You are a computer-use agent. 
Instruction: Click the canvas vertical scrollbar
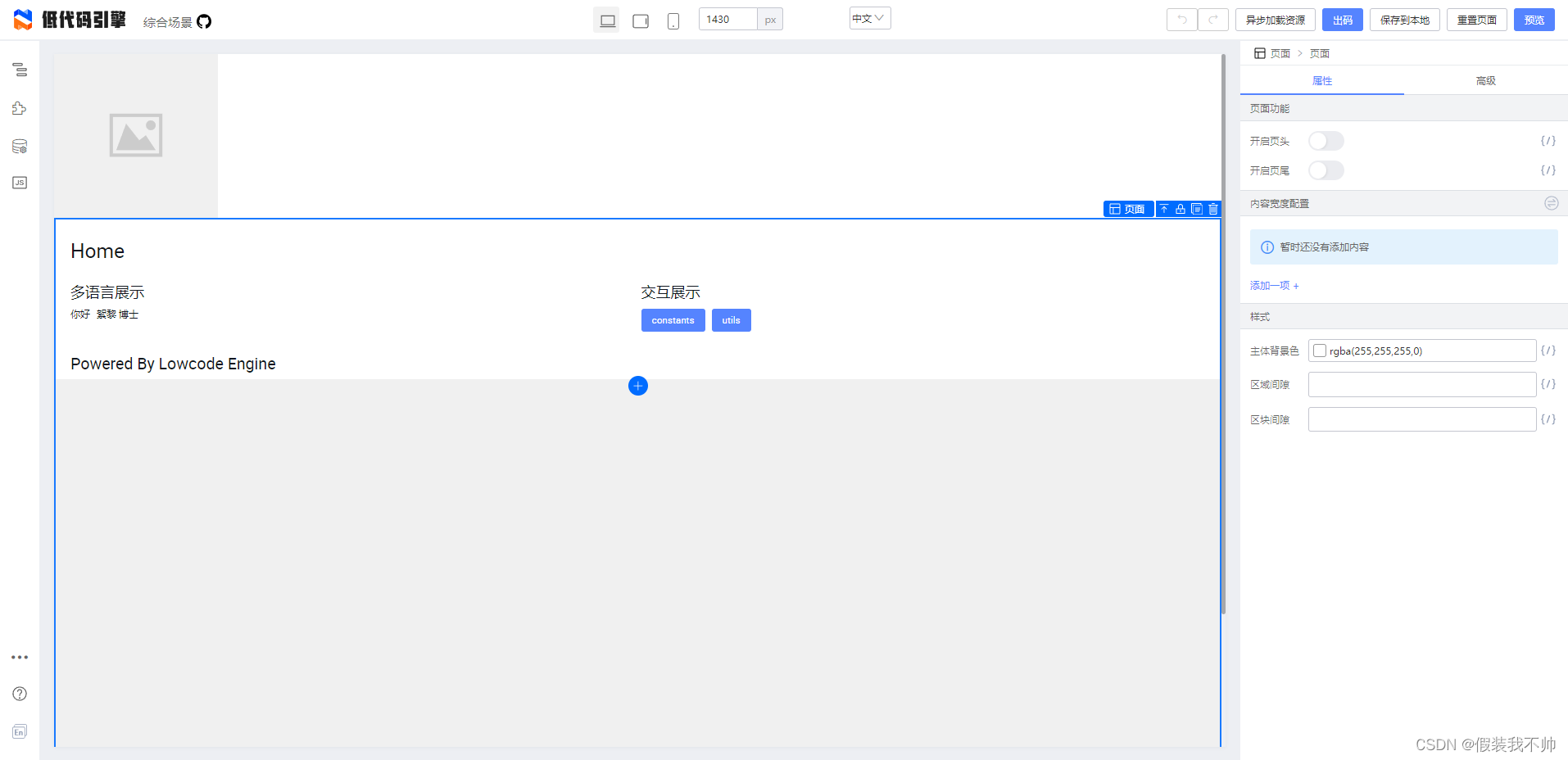[1223, 334]
